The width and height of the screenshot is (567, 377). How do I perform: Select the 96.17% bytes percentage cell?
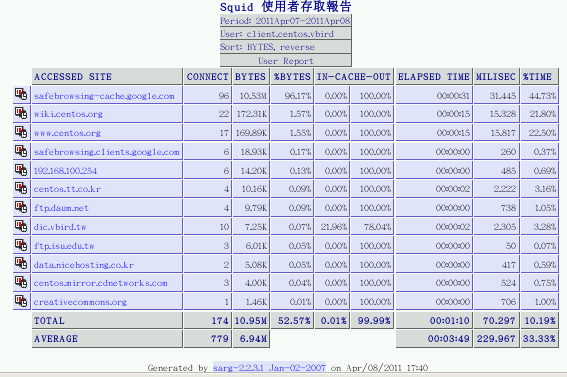292,96
